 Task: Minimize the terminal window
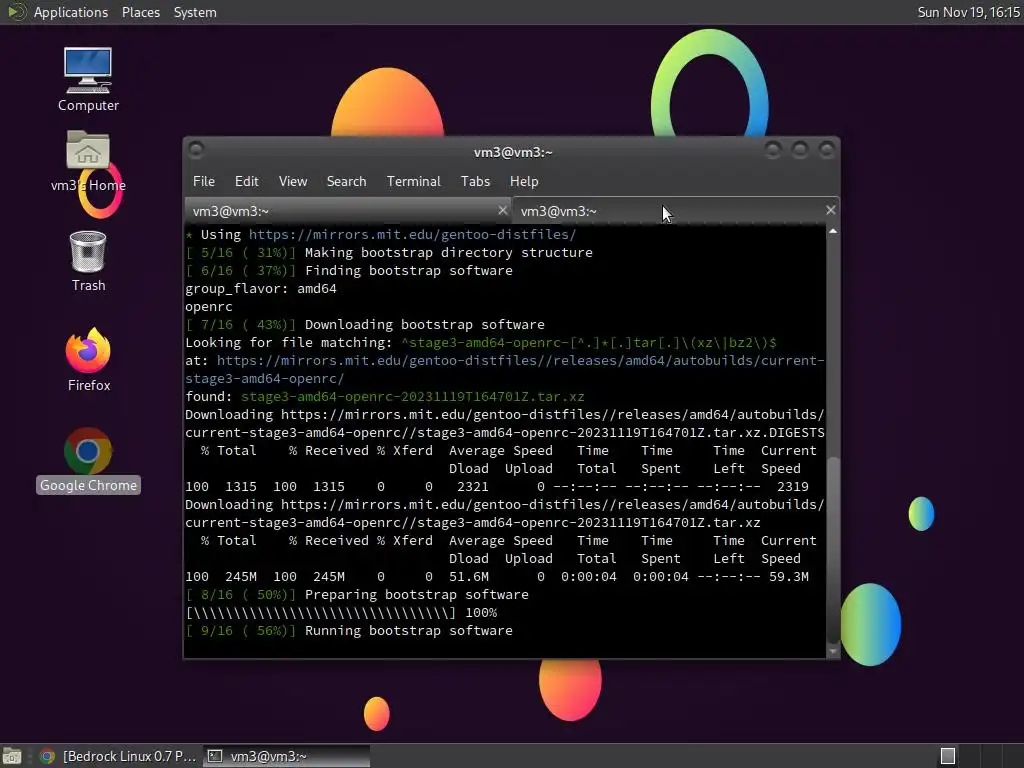[773, 150]
